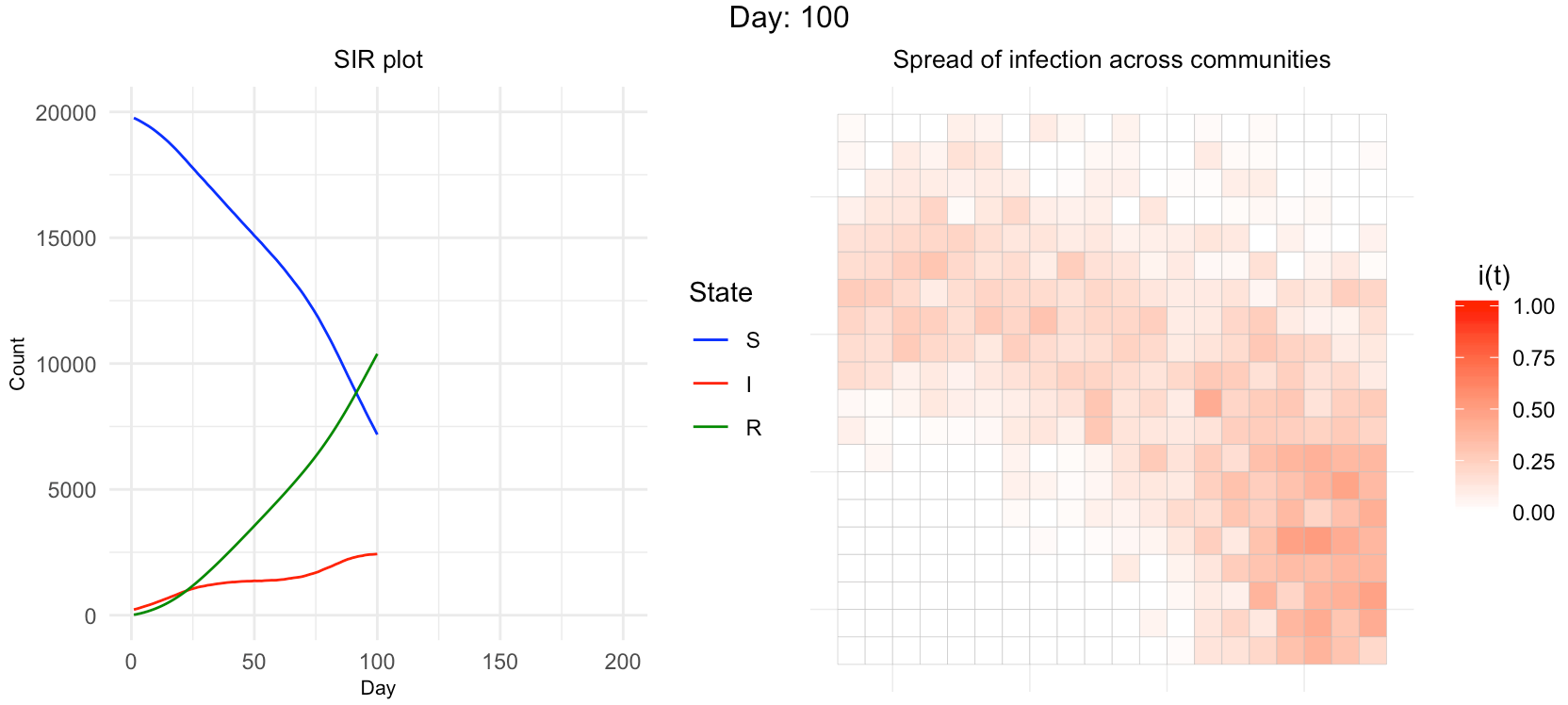The width and height of the screenshot is (1568, 705).
Task: Click the green R legend line
Action: click(x=710, y=427)
